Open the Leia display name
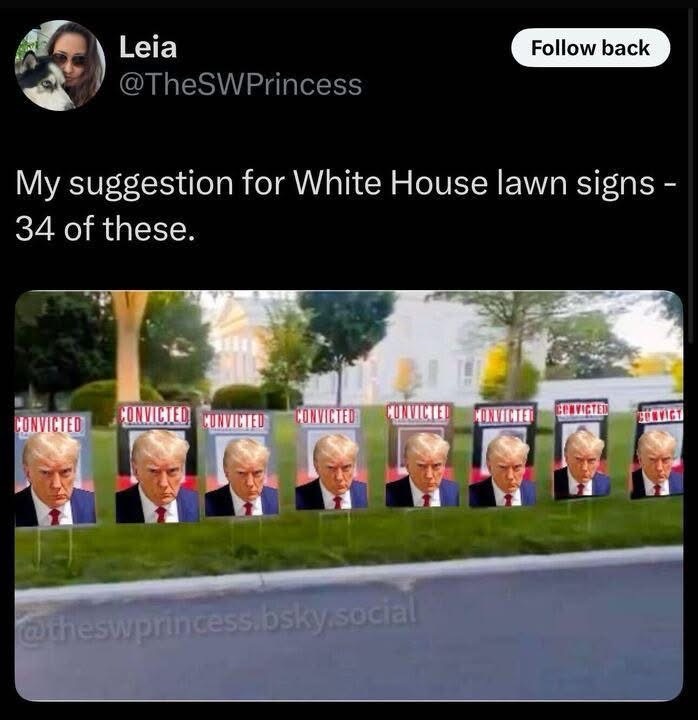Screen dimensions: 698x720 (x=148, y=47)
